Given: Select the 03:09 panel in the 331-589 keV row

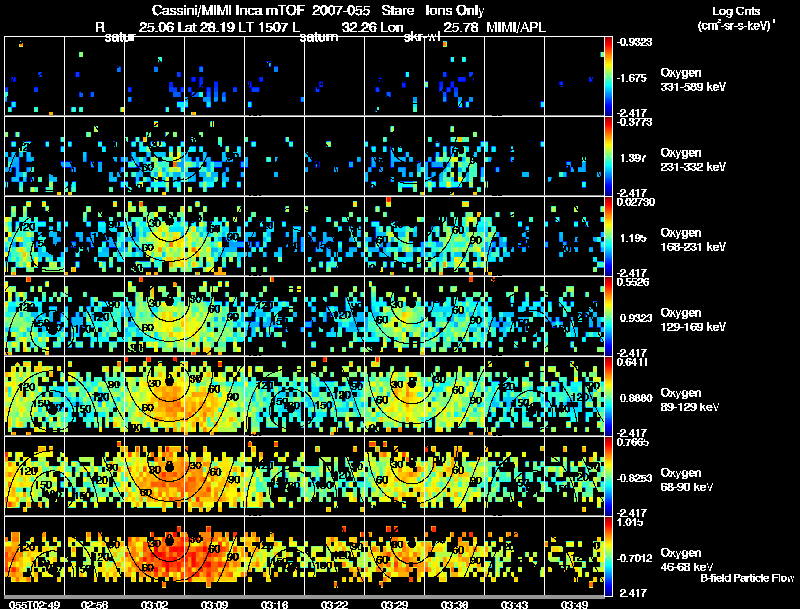Looking at the screenshot, I should pyautogui.click(x=214, y=76).
